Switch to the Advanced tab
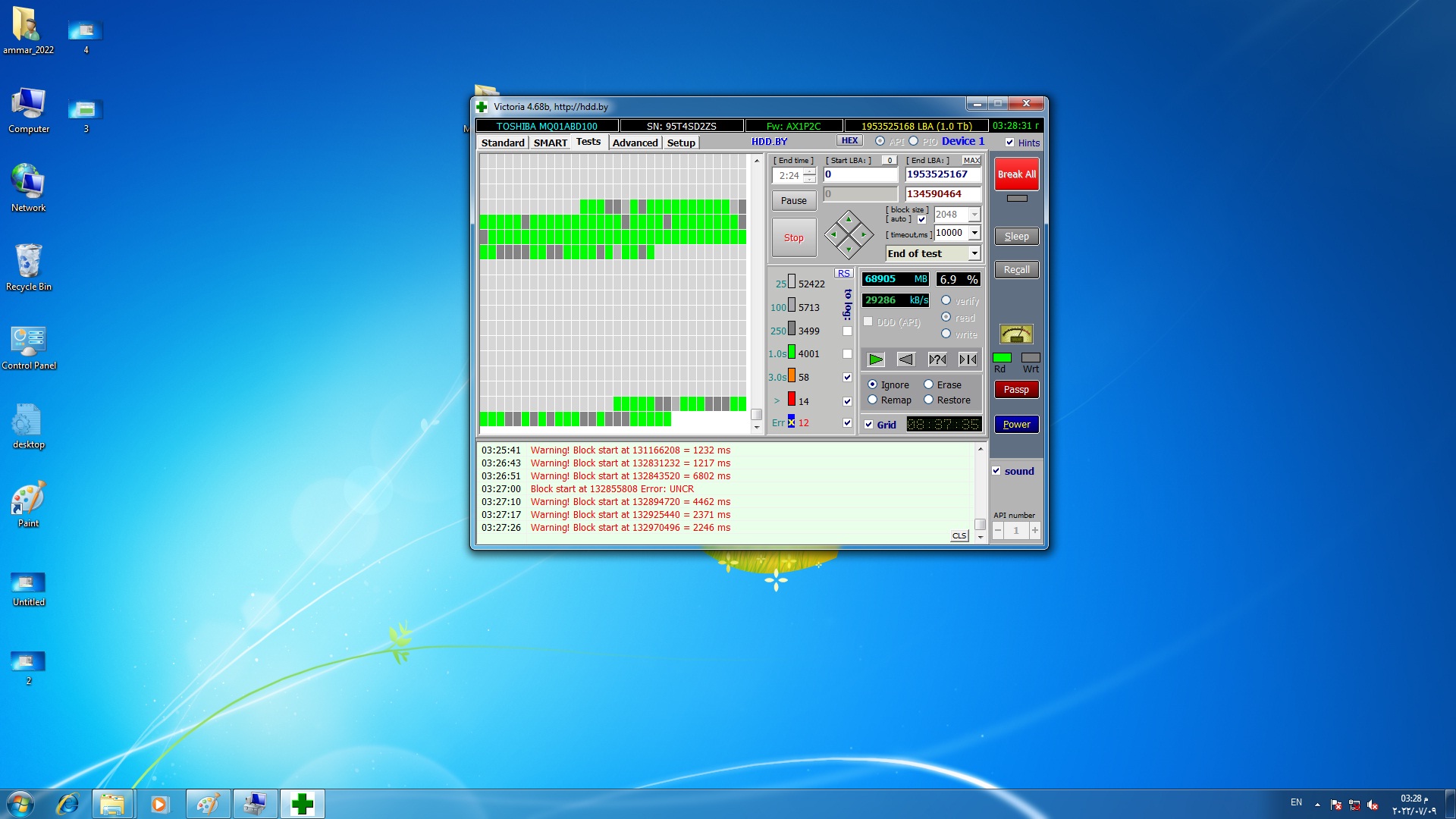The image size is (1456, 819). point(635,143)
